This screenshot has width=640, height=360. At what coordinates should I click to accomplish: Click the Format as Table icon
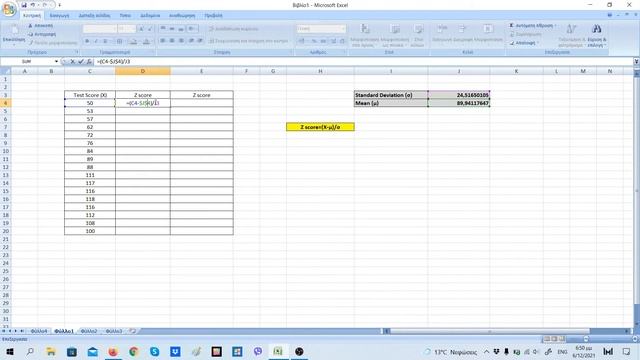coord(395,29)
